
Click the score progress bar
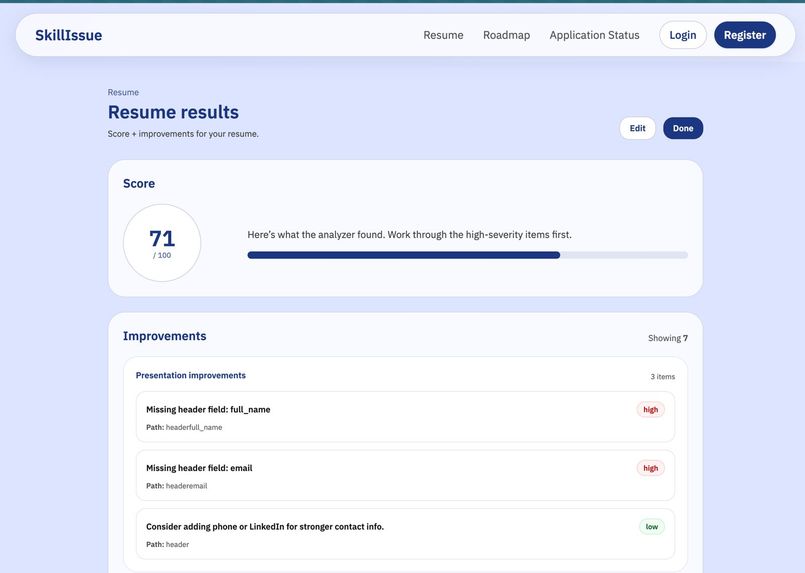click(x=467, y=255)
